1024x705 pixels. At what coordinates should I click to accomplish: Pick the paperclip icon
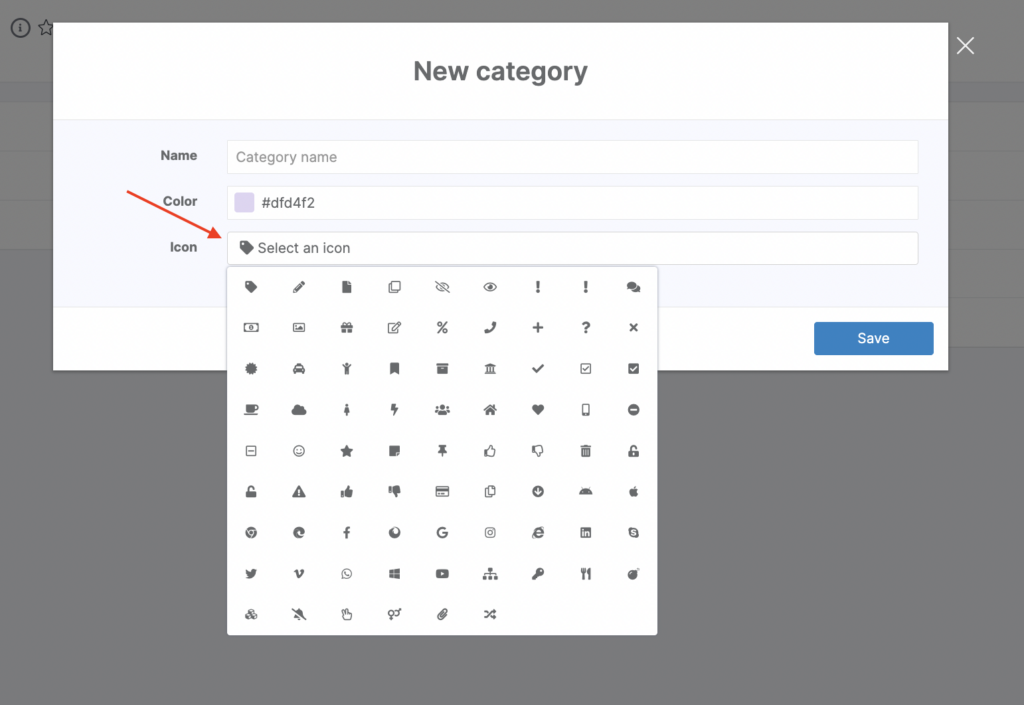(x=442, y=614)
